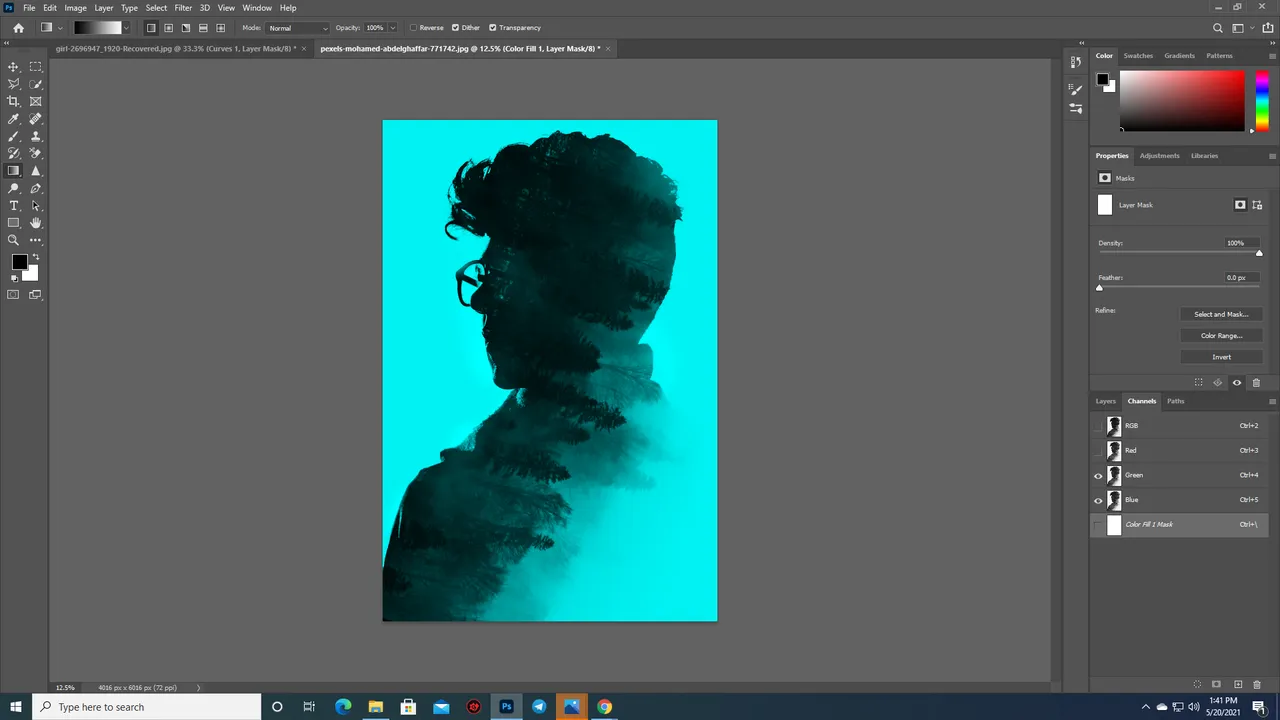
Task: Toggle mask visibility eye in Properties
Action: tap(1237, 382)
